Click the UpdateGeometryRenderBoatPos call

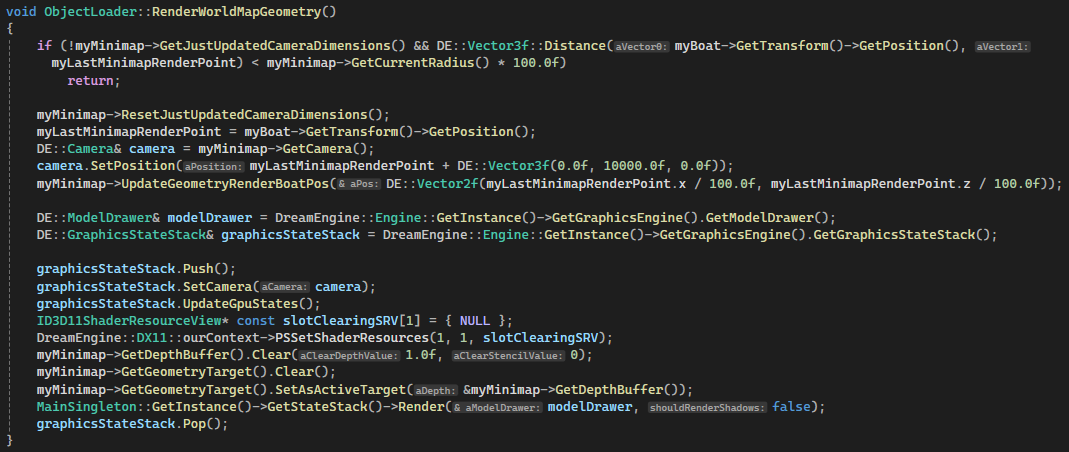(x=224, y=183)
